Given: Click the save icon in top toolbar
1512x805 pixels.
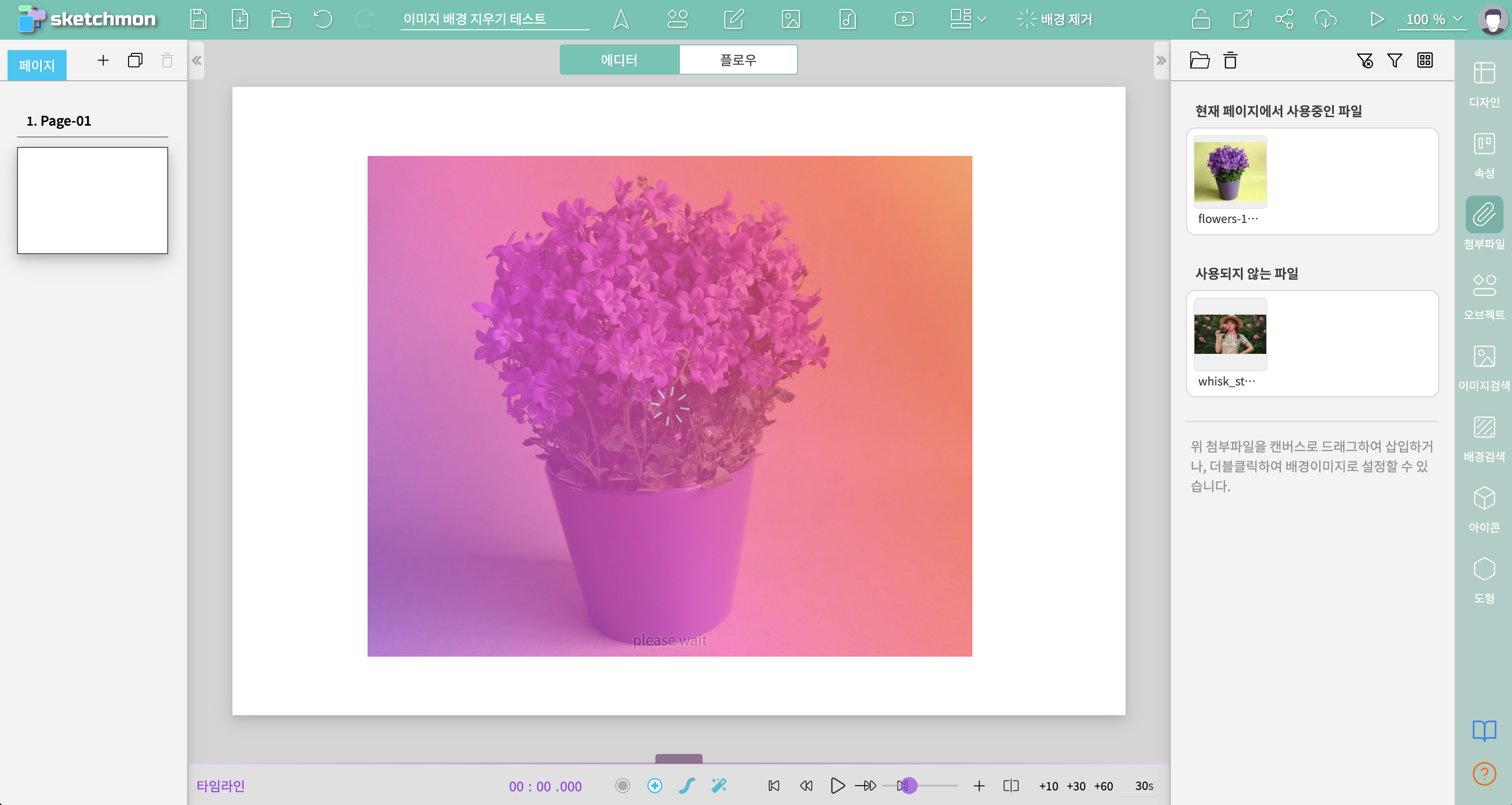Looking at the screenshot, I should click(198, 19).
